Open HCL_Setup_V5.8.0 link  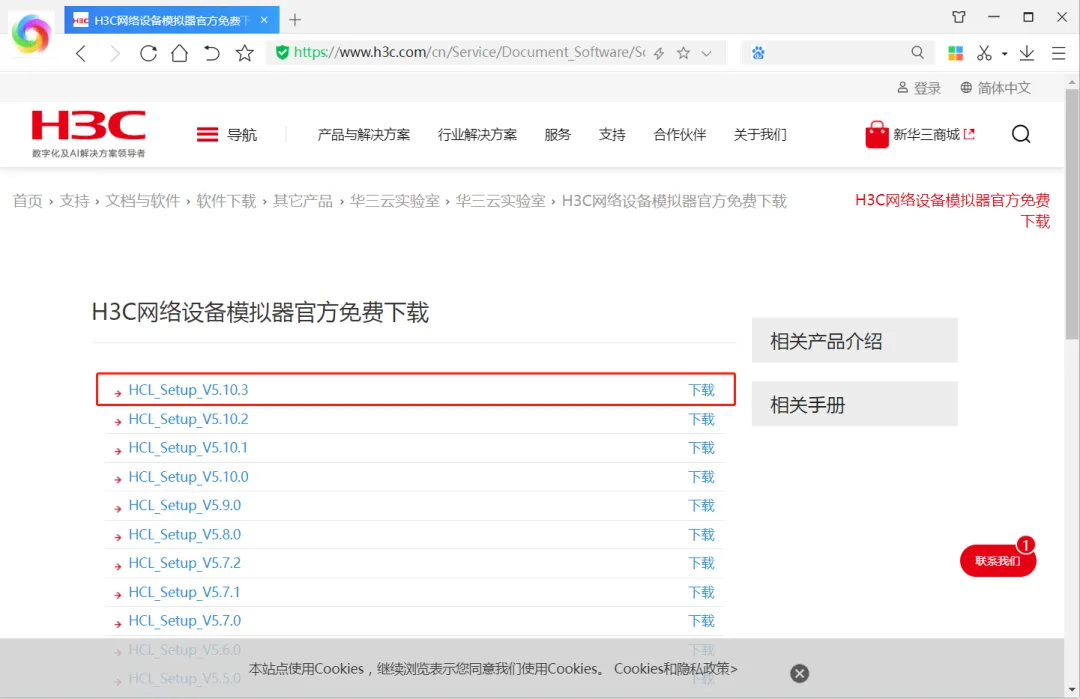pyautogui.click(x=185, y=534)
